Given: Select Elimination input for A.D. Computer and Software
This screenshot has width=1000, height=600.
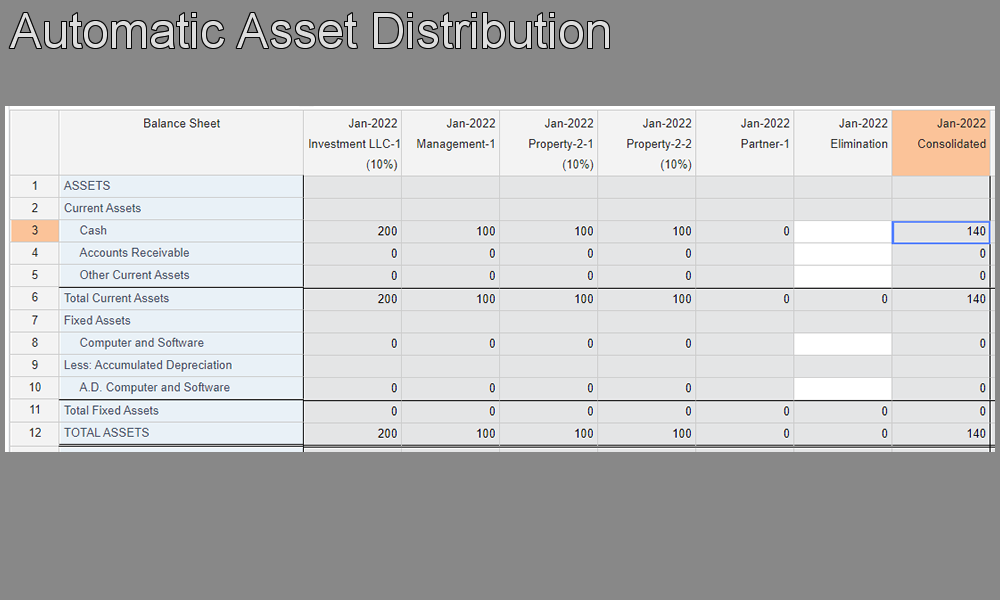Looking at the screenshot, I should (x=843, y=388).
